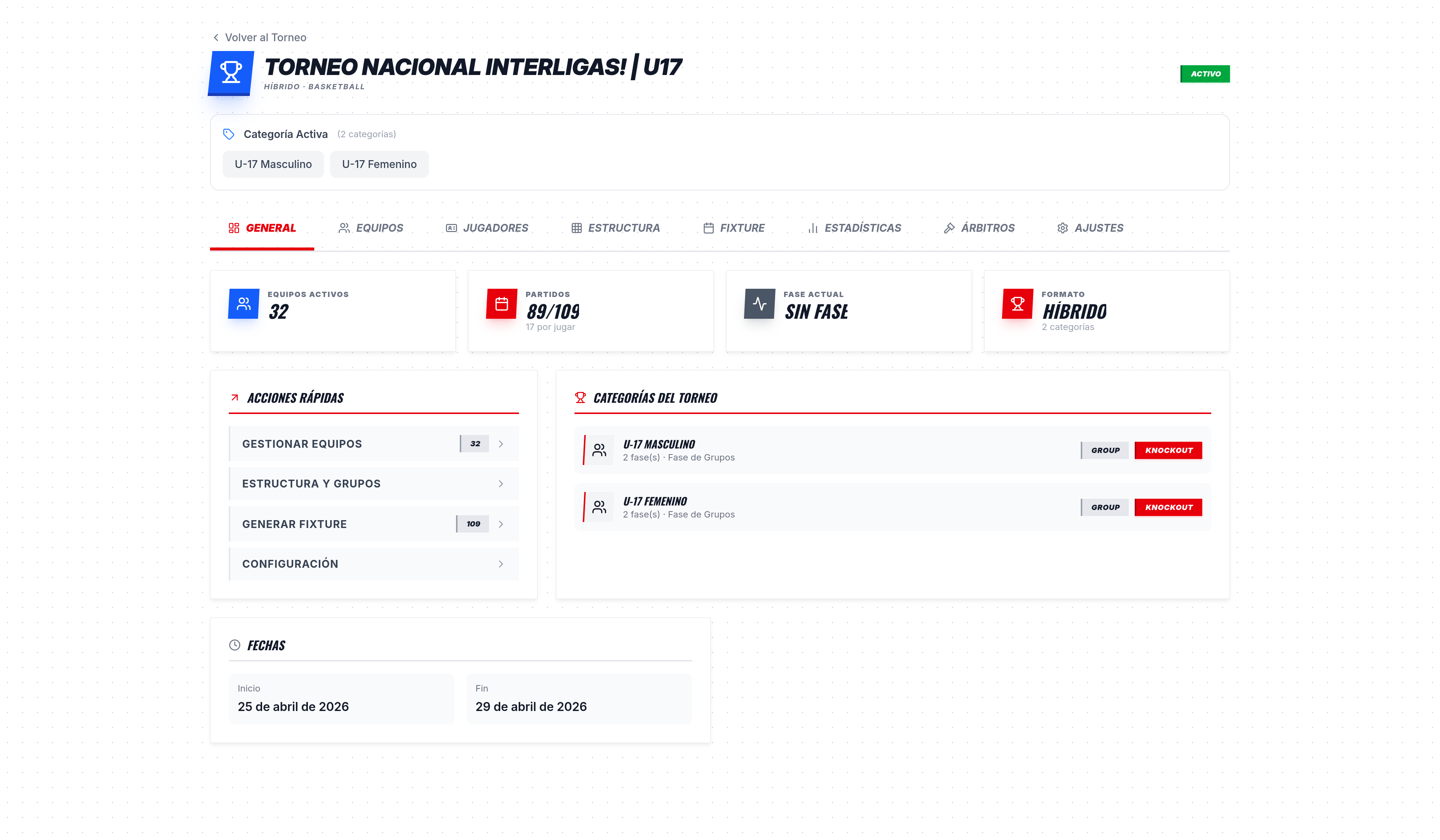Click the 32 active teams value
The height and width of the screenshot is (840, 1440).
[x=279, y=311]
